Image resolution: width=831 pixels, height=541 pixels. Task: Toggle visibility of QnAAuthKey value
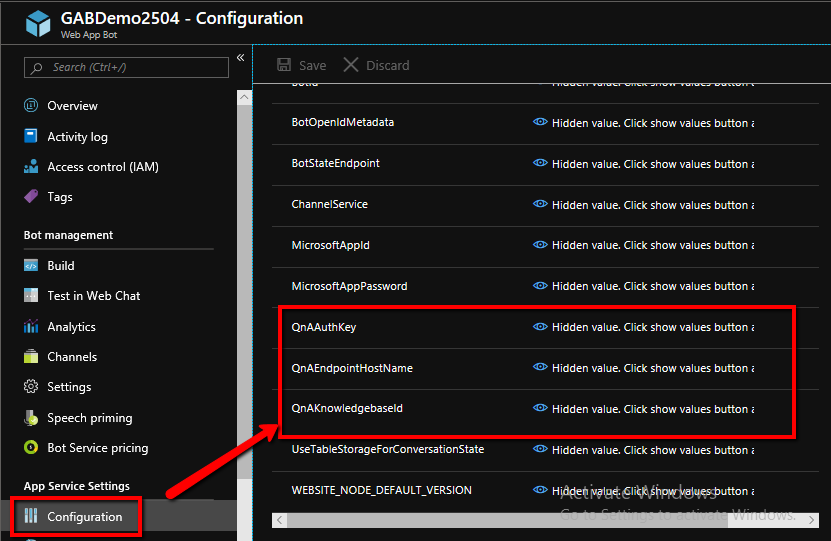(x=540, y=326)
